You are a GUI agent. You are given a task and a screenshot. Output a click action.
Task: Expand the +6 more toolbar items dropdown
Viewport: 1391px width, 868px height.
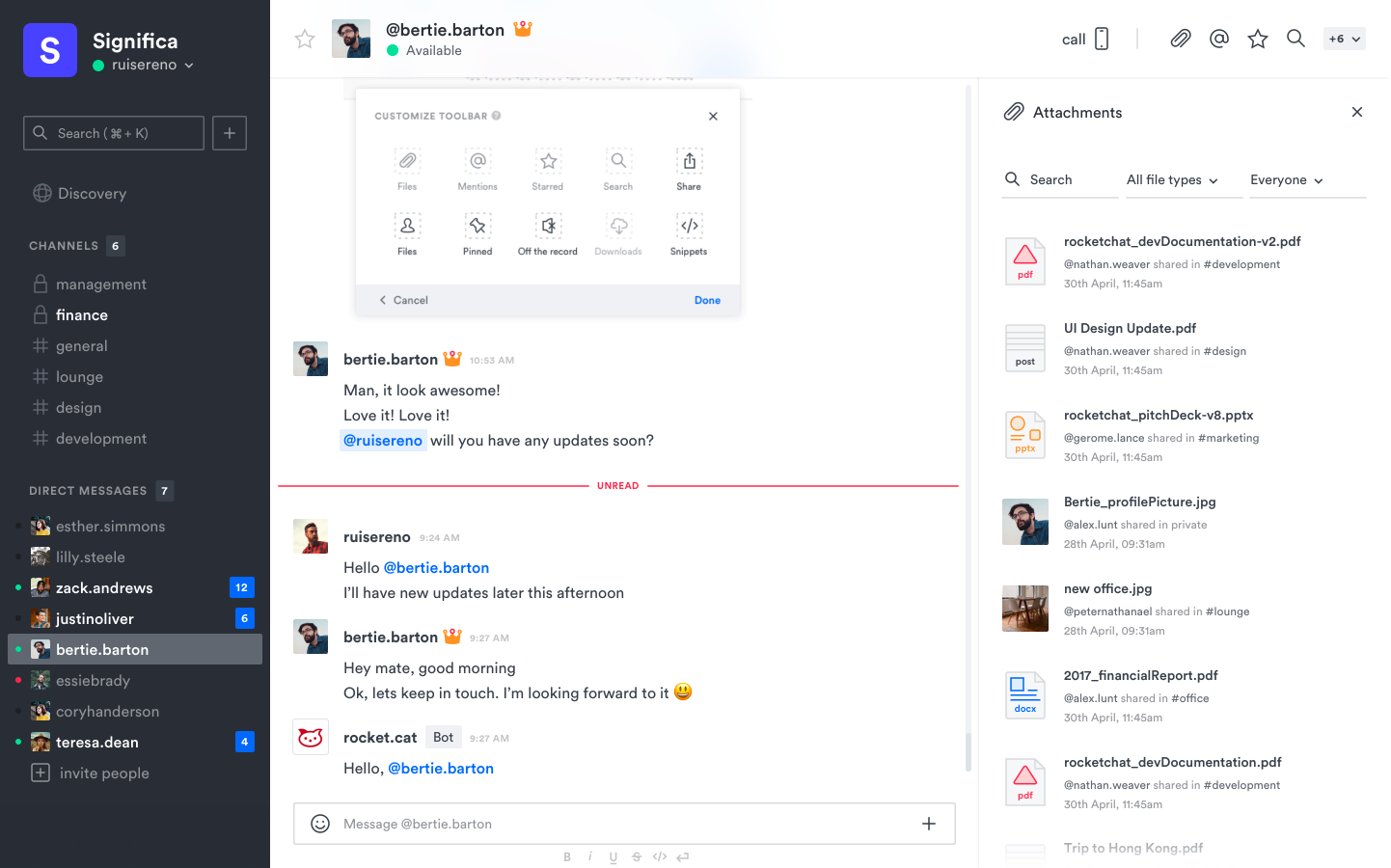point(1344,39)
